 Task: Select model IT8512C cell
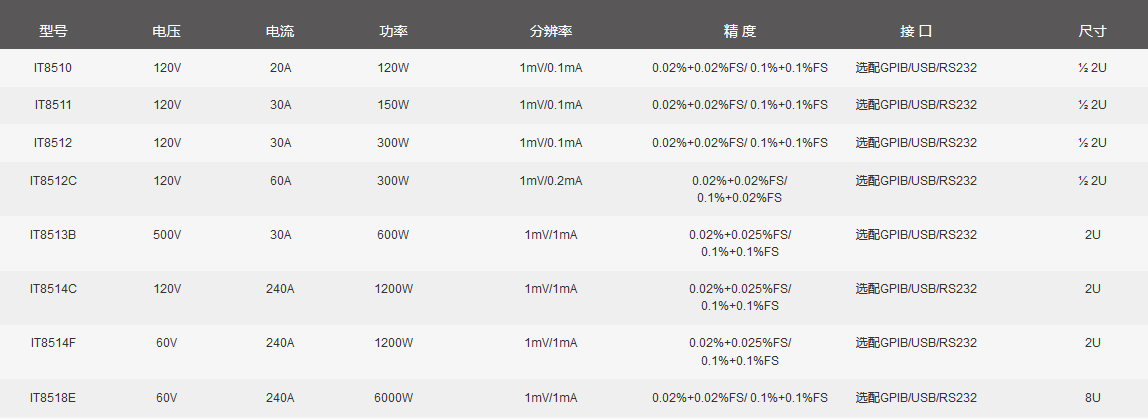53,180
